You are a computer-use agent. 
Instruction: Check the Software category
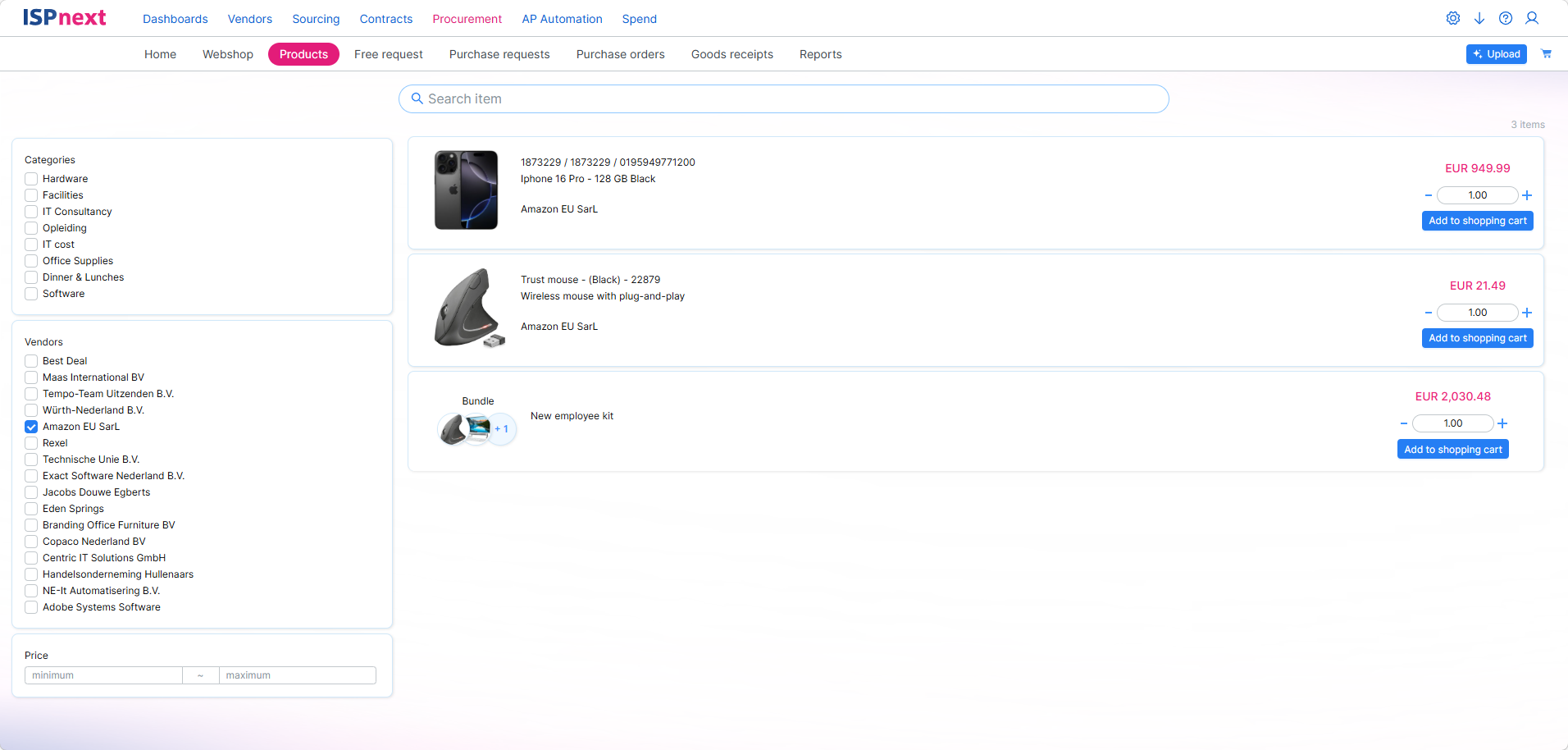(31, 294)
